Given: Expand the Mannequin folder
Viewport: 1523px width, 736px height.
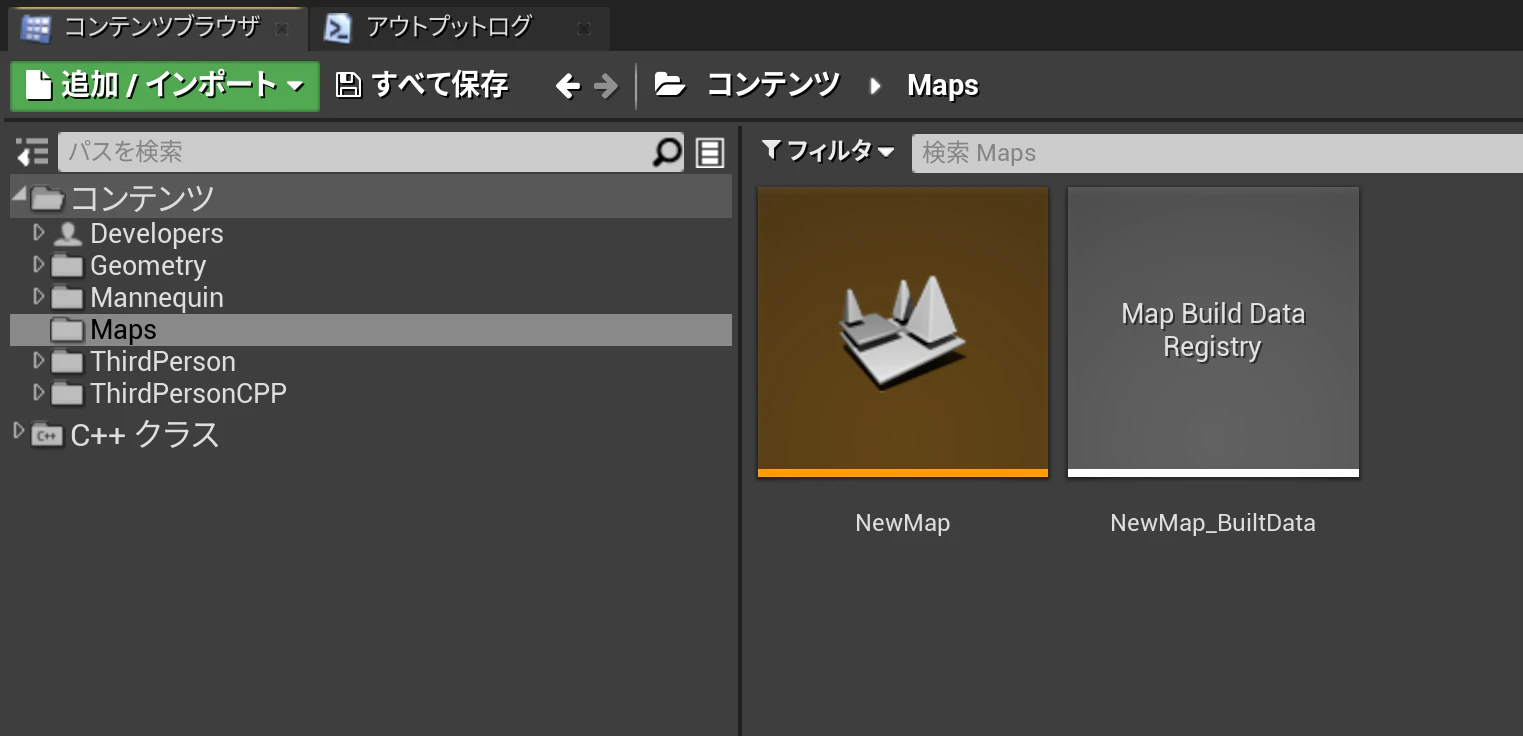Looking at the screenshot, I should [39, 297].
